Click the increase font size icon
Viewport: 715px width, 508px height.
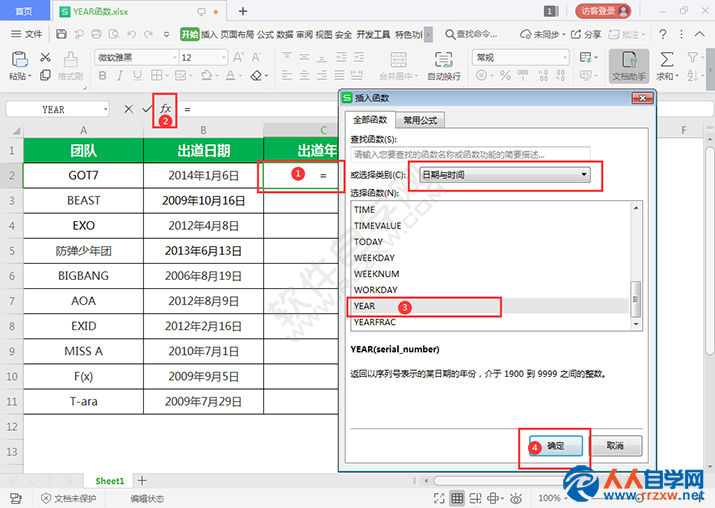coord(238,57)
